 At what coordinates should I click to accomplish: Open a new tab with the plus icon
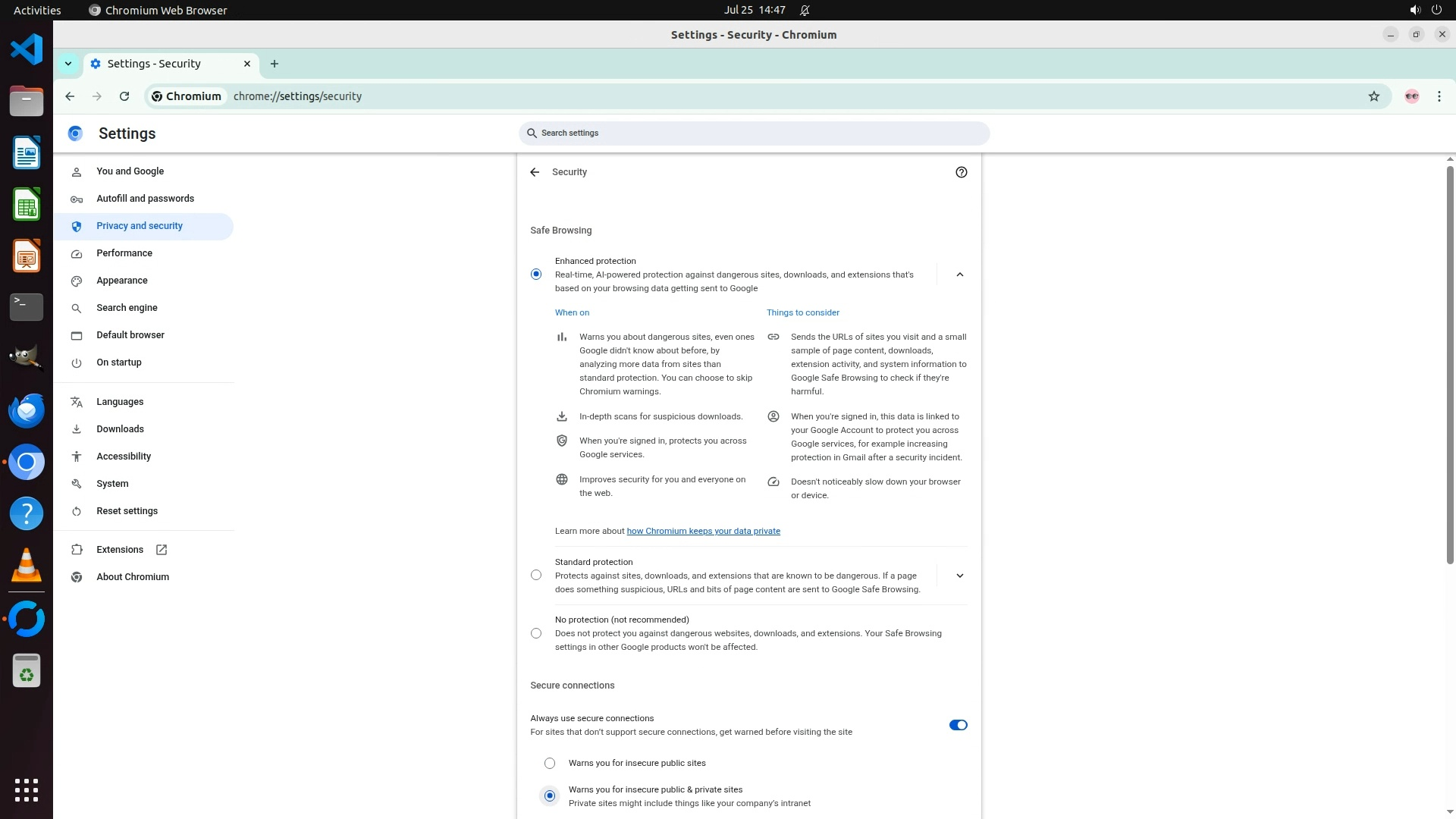pos(275,64)
